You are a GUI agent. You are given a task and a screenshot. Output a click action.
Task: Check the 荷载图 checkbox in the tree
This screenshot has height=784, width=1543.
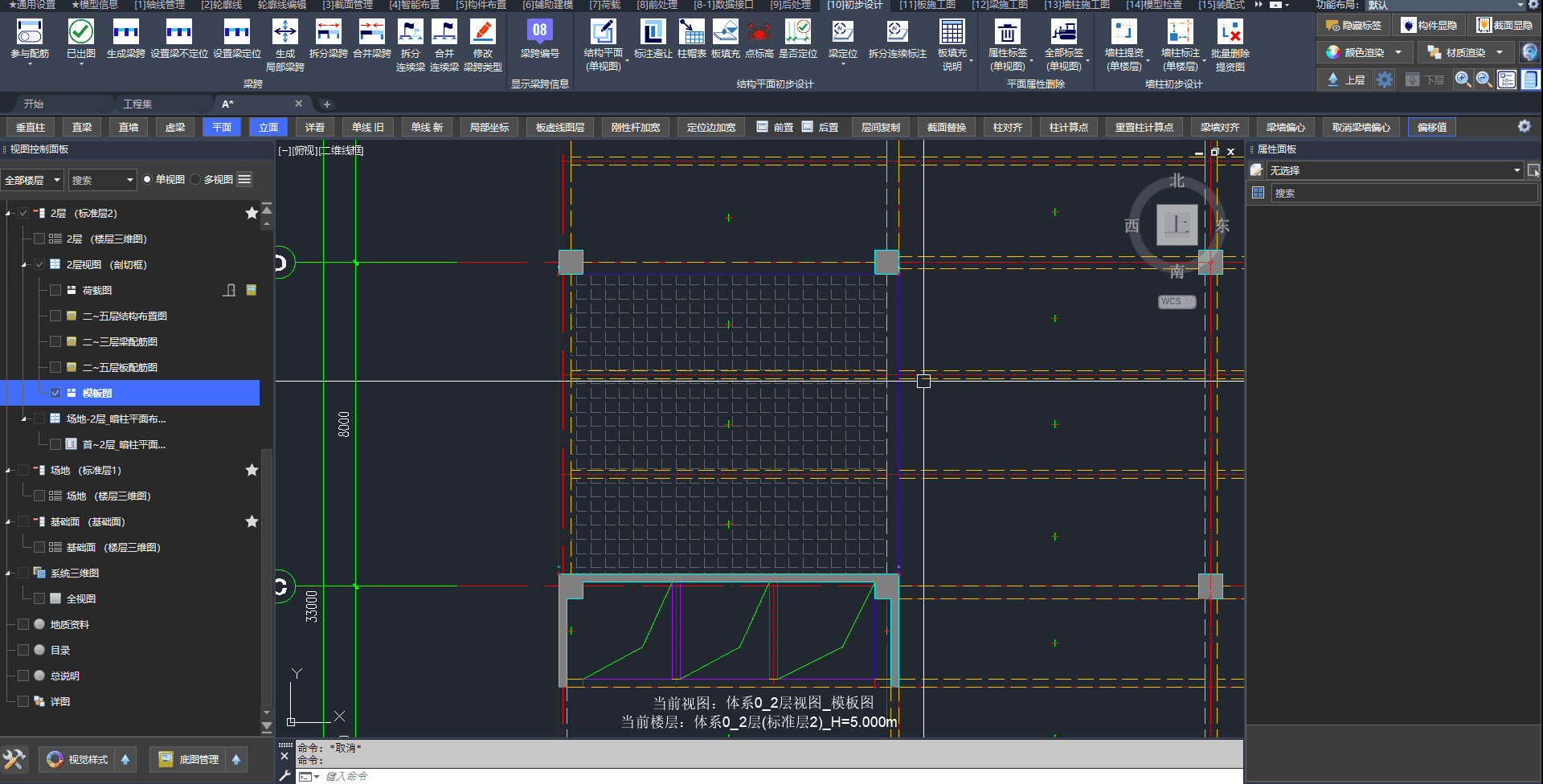pos(55,291)
